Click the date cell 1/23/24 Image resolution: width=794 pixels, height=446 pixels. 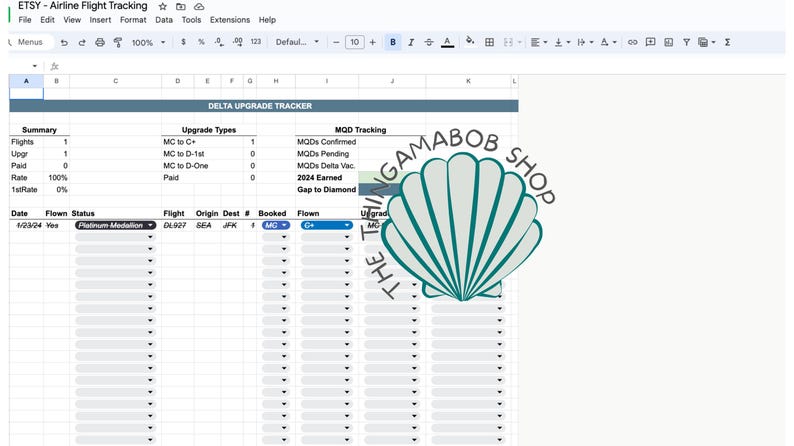(26, 225)
